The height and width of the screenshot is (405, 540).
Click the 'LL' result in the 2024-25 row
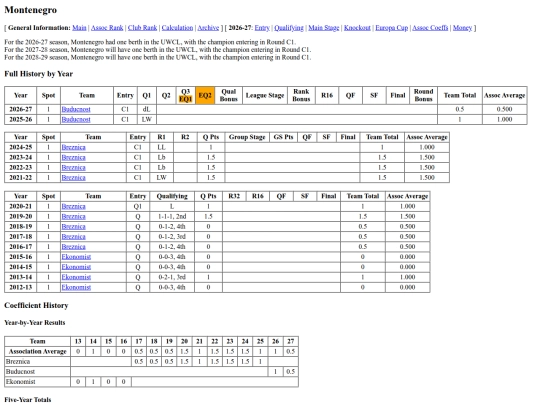point(161,147)
